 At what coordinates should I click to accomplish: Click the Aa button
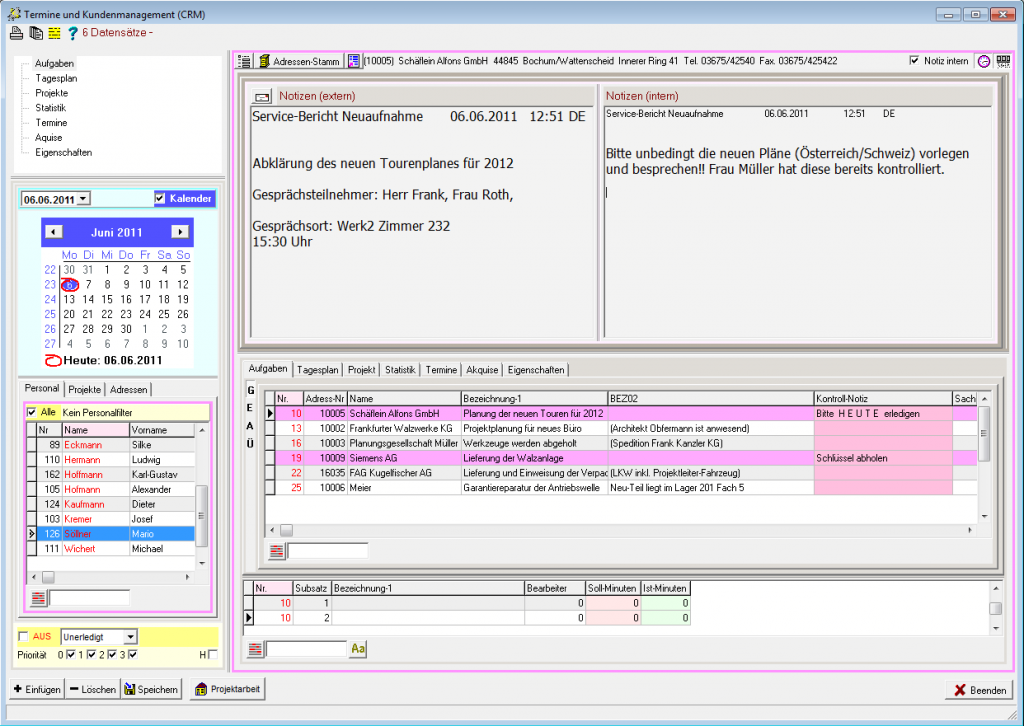[358, 649]
